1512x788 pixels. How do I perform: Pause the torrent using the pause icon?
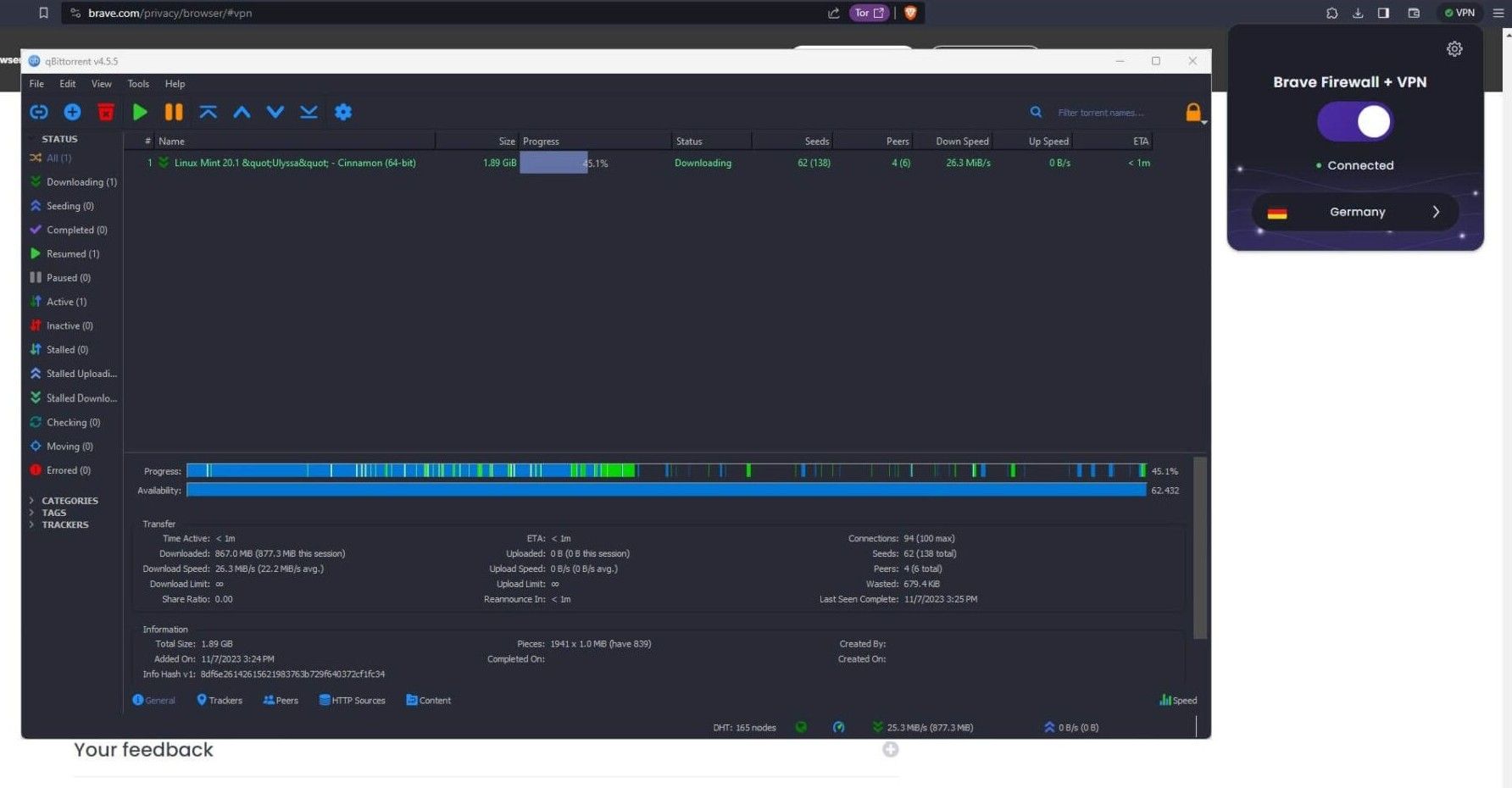coord(173,111)
